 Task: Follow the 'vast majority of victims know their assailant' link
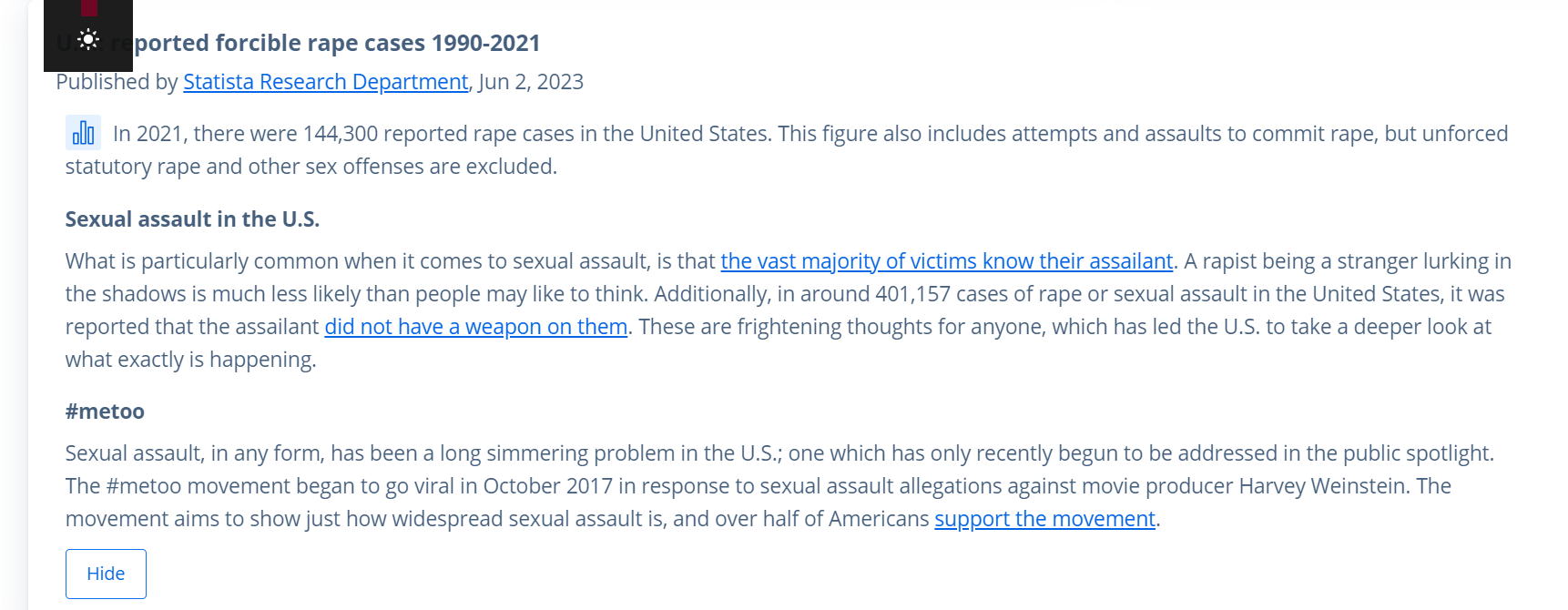click(x=947, y=261)
